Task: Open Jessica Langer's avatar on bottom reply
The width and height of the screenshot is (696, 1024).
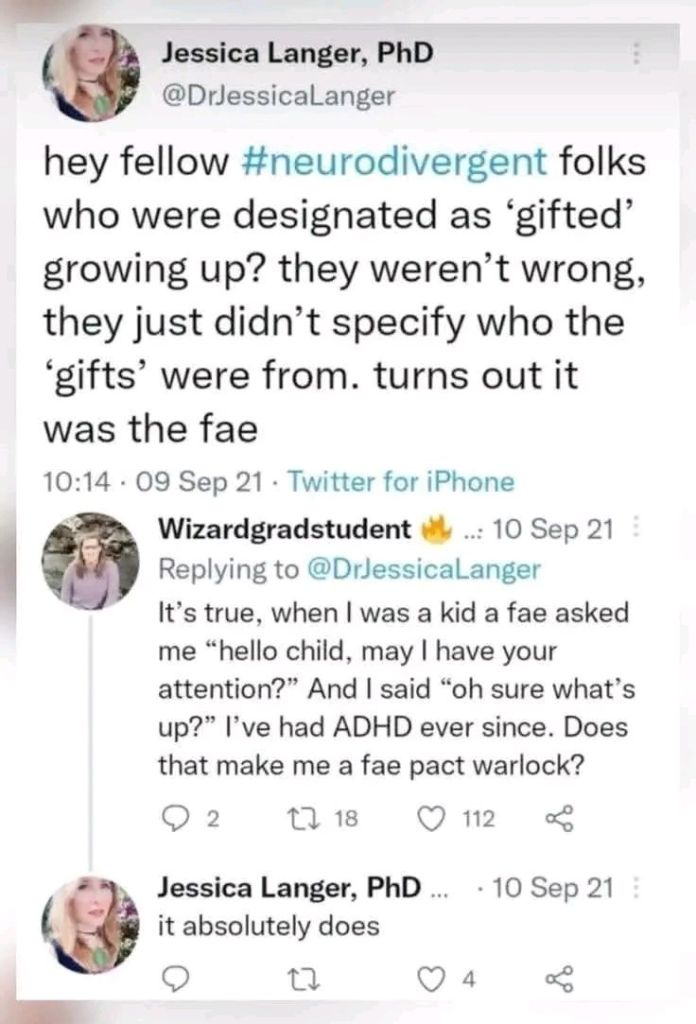Action: pos(90,920)
